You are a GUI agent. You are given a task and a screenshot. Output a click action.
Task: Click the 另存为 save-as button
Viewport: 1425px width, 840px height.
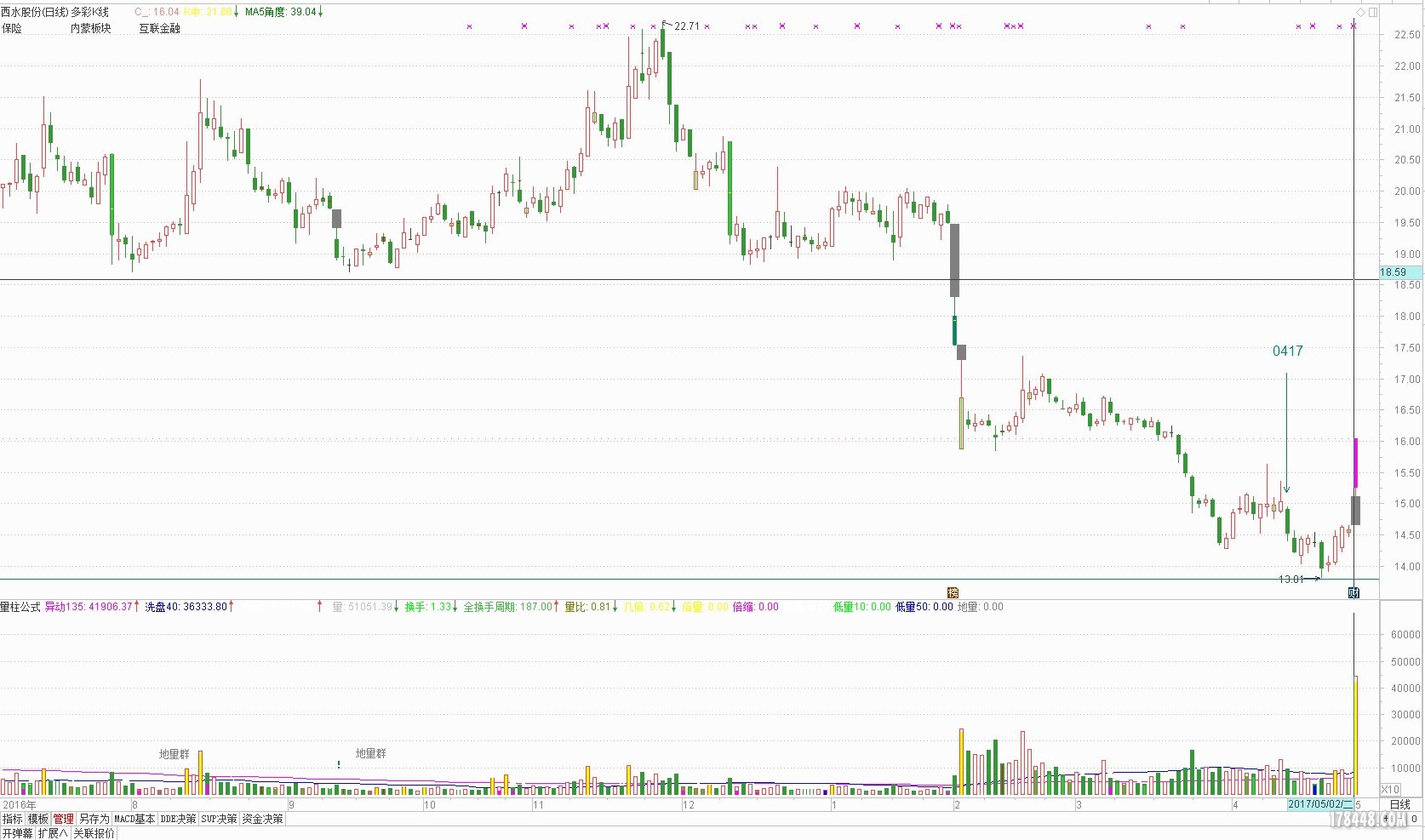tap(94, 819)
